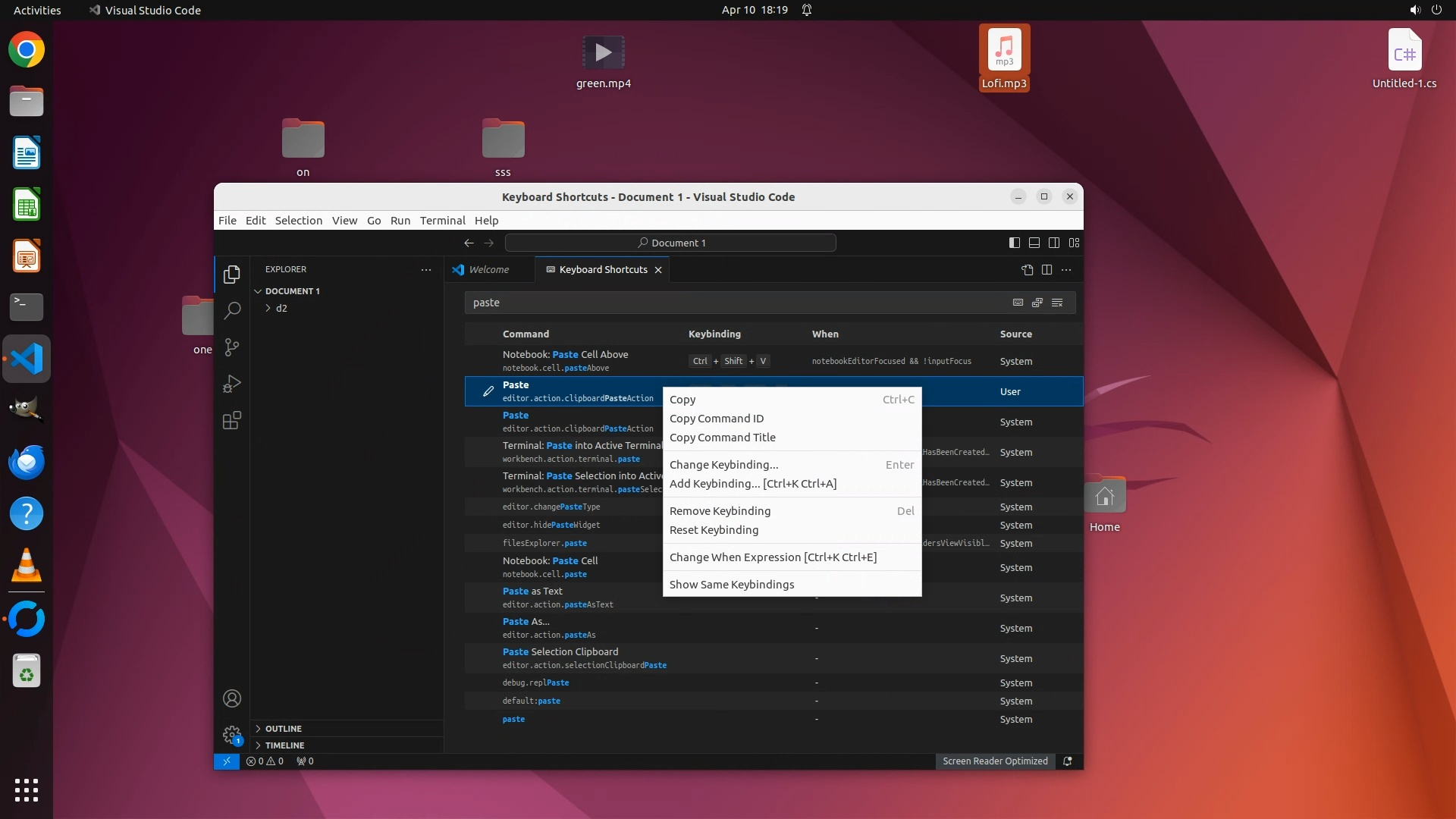Open Run and Debug view icon
1456x819 pixels.
pyautogui.click(x=232, y=384)
